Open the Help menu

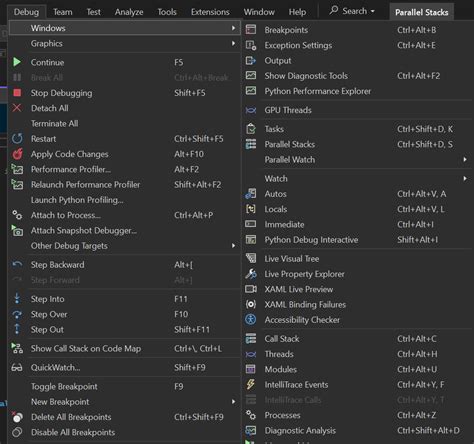pos(297,12)
